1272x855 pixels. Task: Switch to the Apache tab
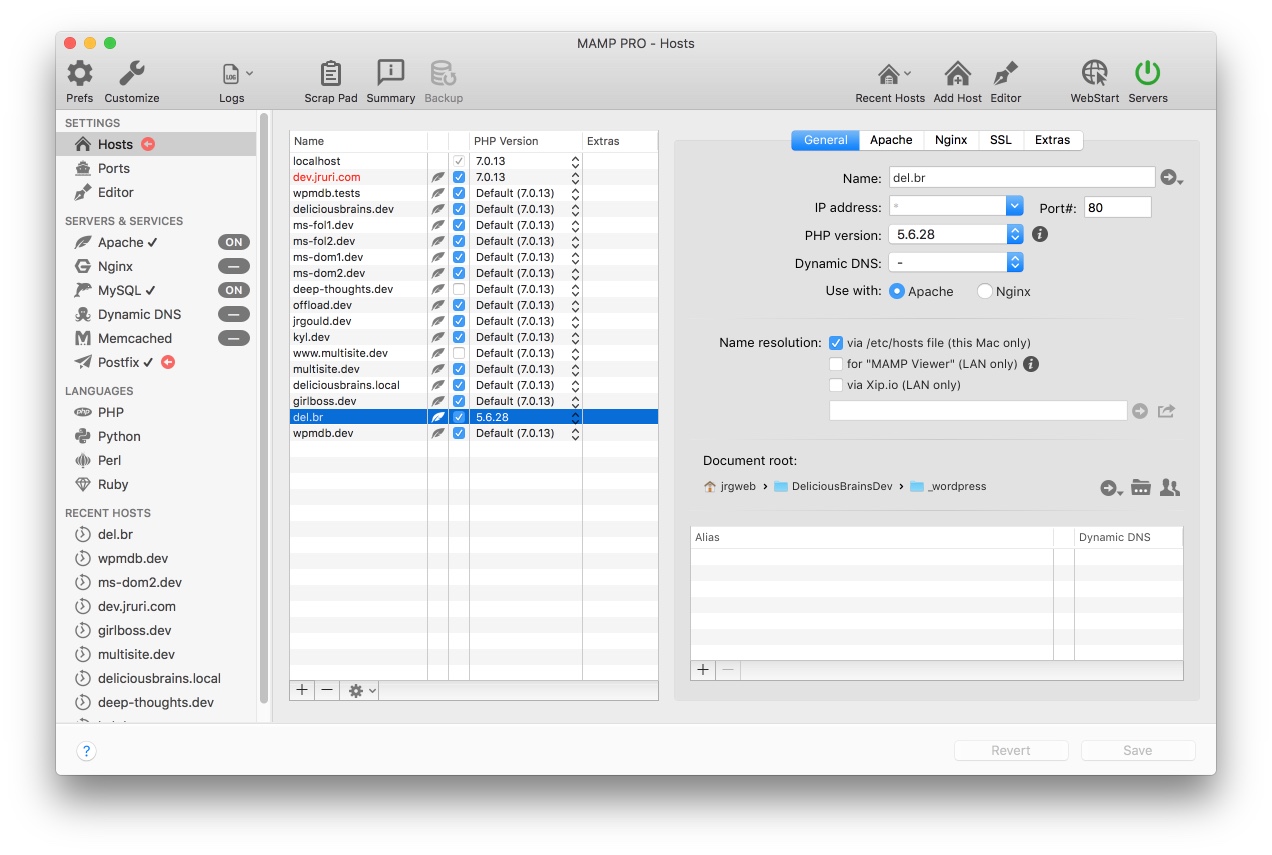click(x=891, y=140)
